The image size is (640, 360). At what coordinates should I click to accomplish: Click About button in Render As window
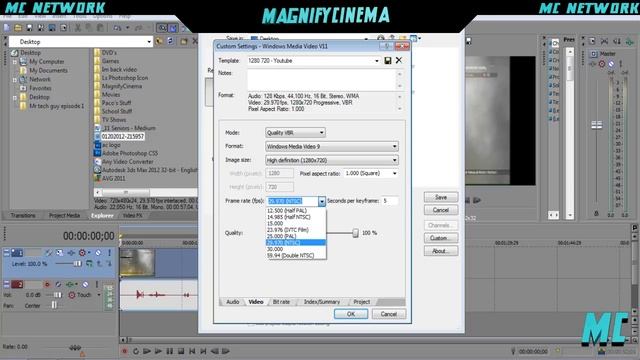(x=441, y=251)
